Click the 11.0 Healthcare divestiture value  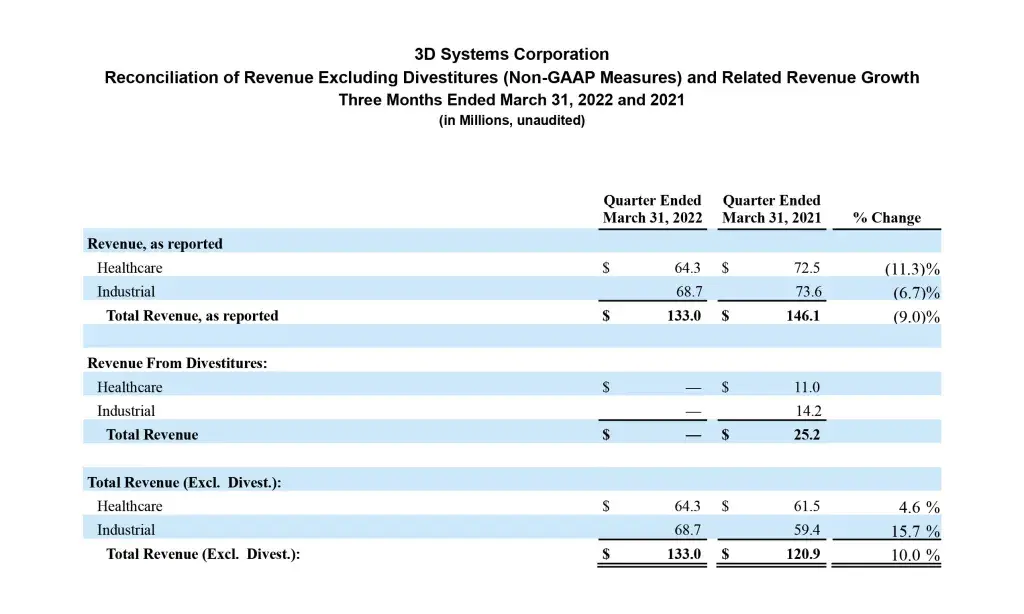807,387
